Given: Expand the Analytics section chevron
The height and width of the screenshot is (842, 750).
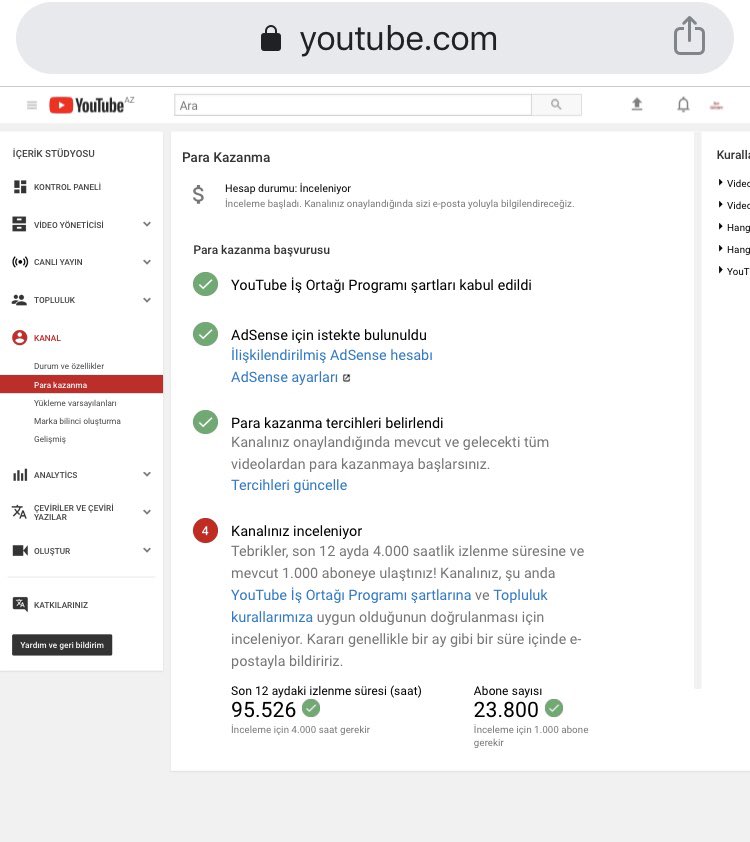Looking at the screenshot, I should tap(147, 474).
